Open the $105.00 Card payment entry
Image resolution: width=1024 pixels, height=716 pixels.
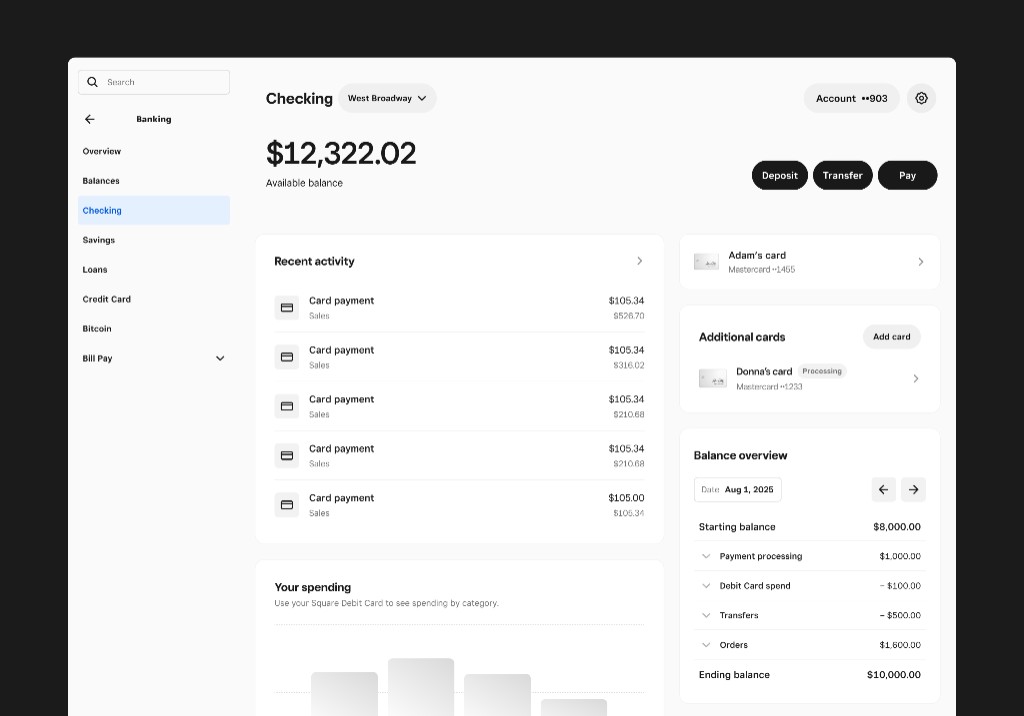[x=459, y=504]
